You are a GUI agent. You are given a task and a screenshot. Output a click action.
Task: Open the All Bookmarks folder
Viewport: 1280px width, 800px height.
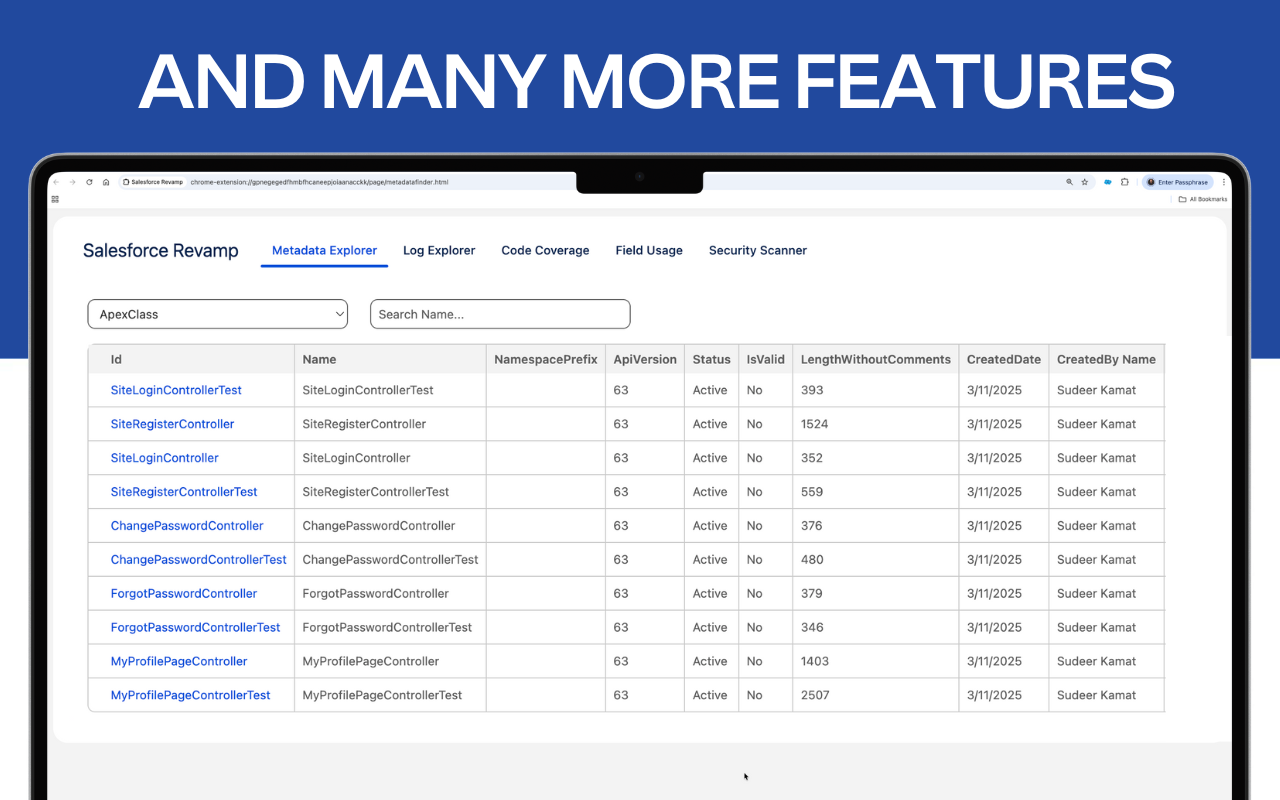tap(1203, 199)
